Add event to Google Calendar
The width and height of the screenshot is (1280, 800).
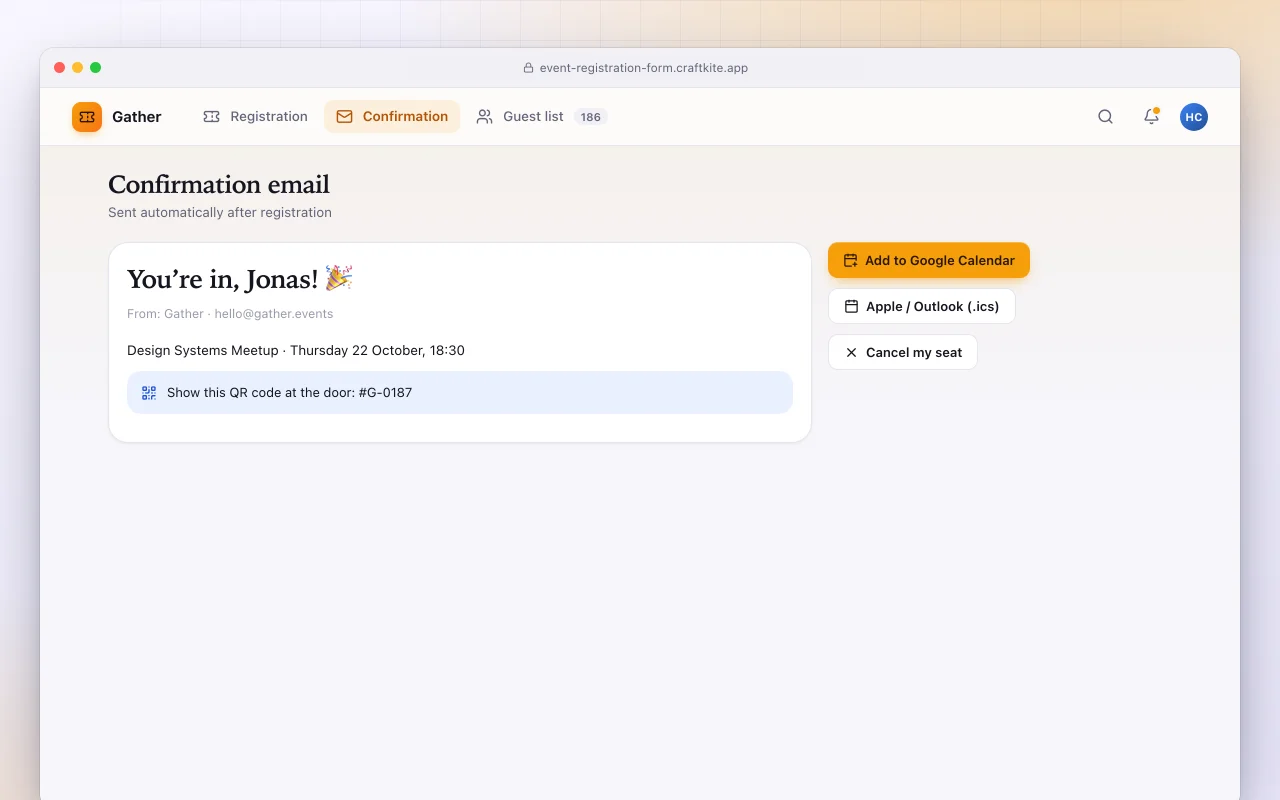click(929, 260)
